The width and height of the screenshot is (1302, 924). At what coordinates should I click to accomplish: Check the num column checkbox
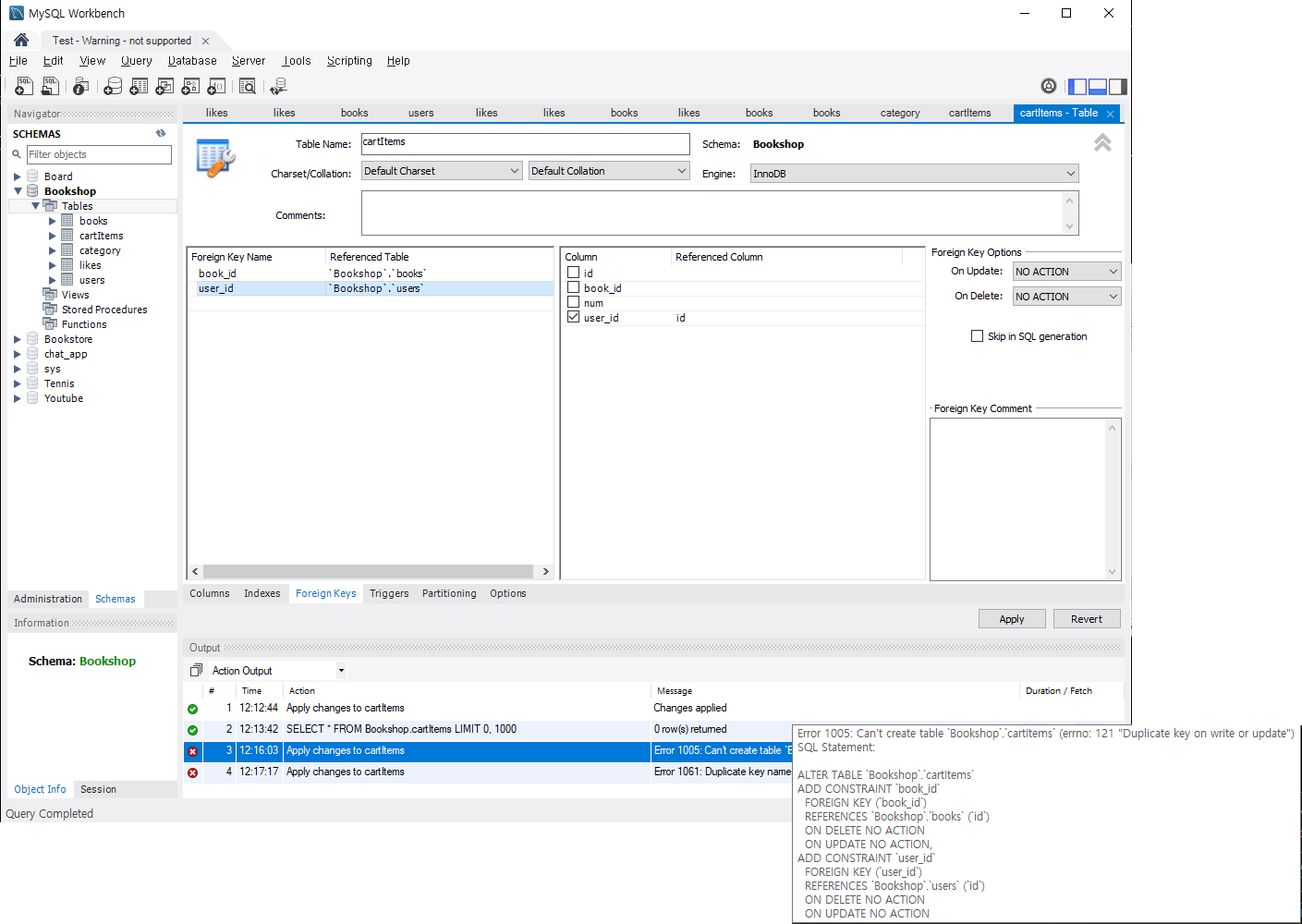[x=574, y=302]
